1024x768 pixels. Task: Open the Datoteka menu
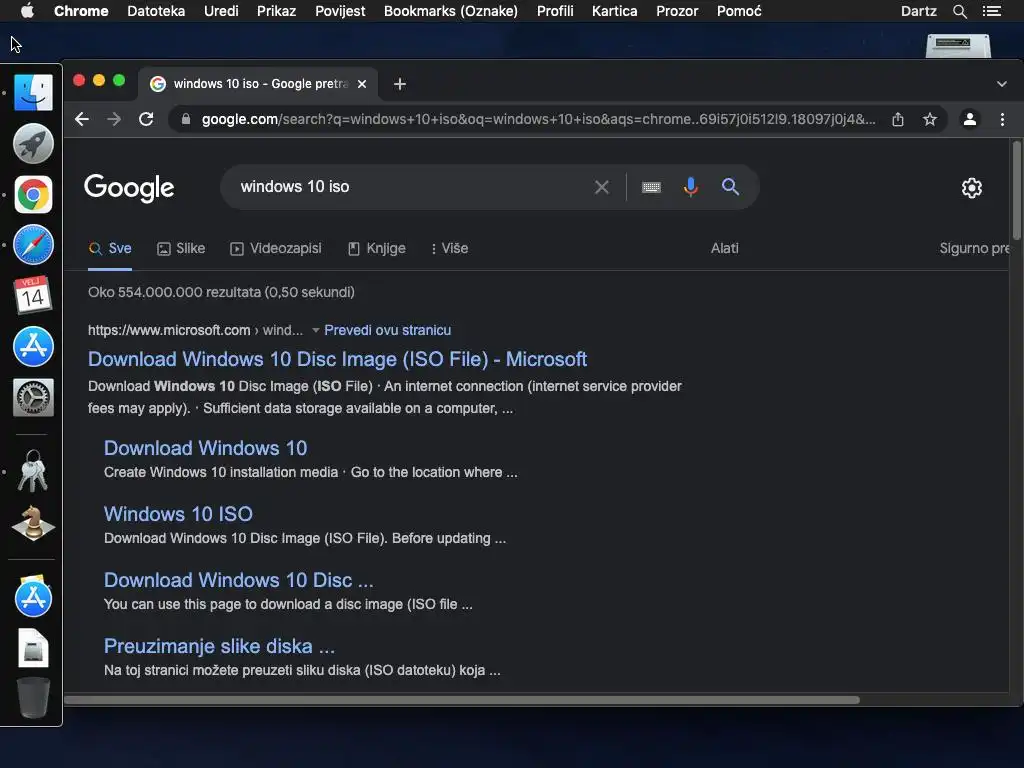coord(156,11)
